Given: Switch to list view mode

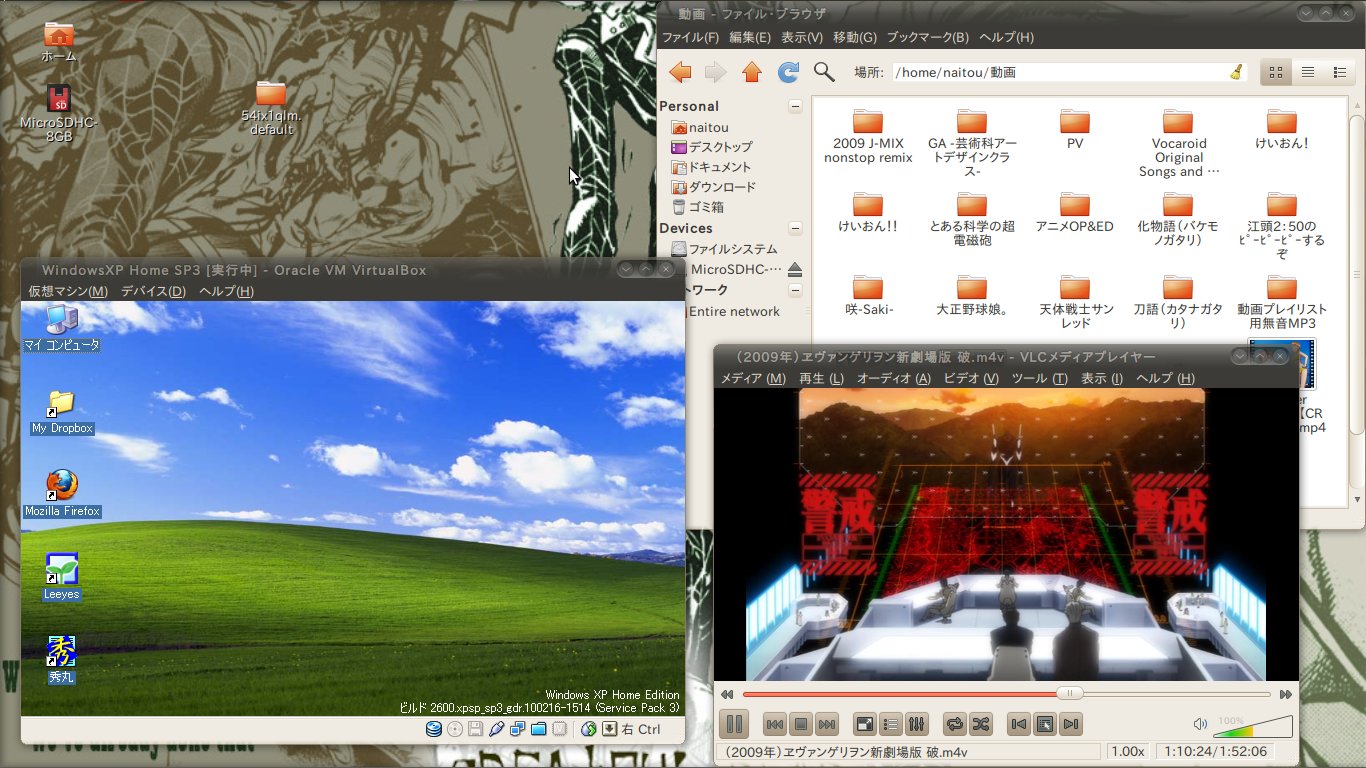Looking at the screenshot, I should (1307, 72).
